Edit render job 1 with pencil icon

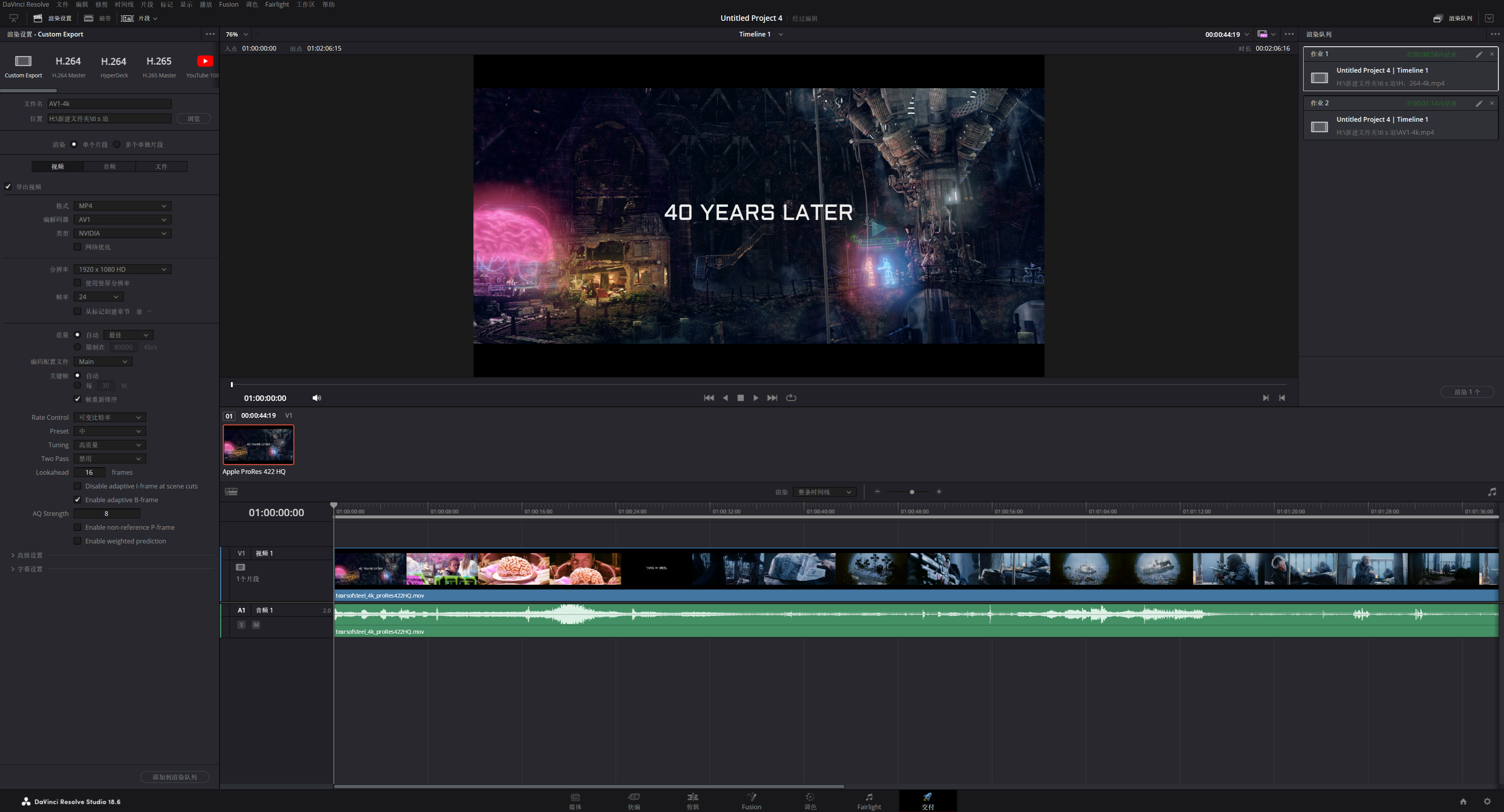[1479, 54]
